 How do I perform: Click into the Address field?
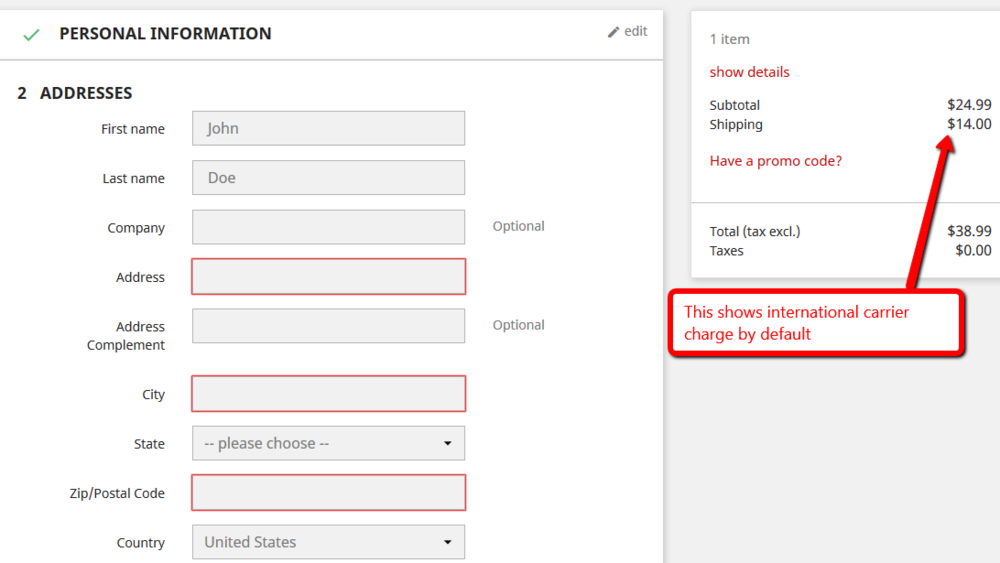(x=328, y=277)
